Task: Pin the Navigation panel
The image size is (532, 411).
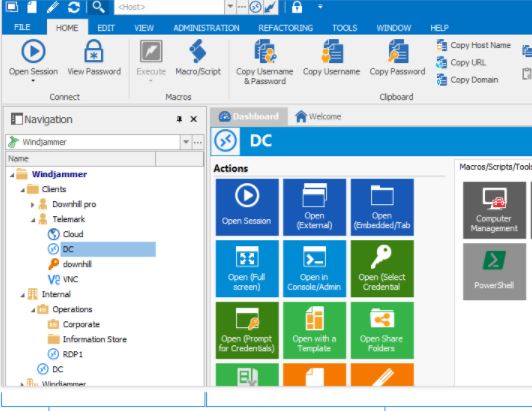Action: (x=179, y=119)
